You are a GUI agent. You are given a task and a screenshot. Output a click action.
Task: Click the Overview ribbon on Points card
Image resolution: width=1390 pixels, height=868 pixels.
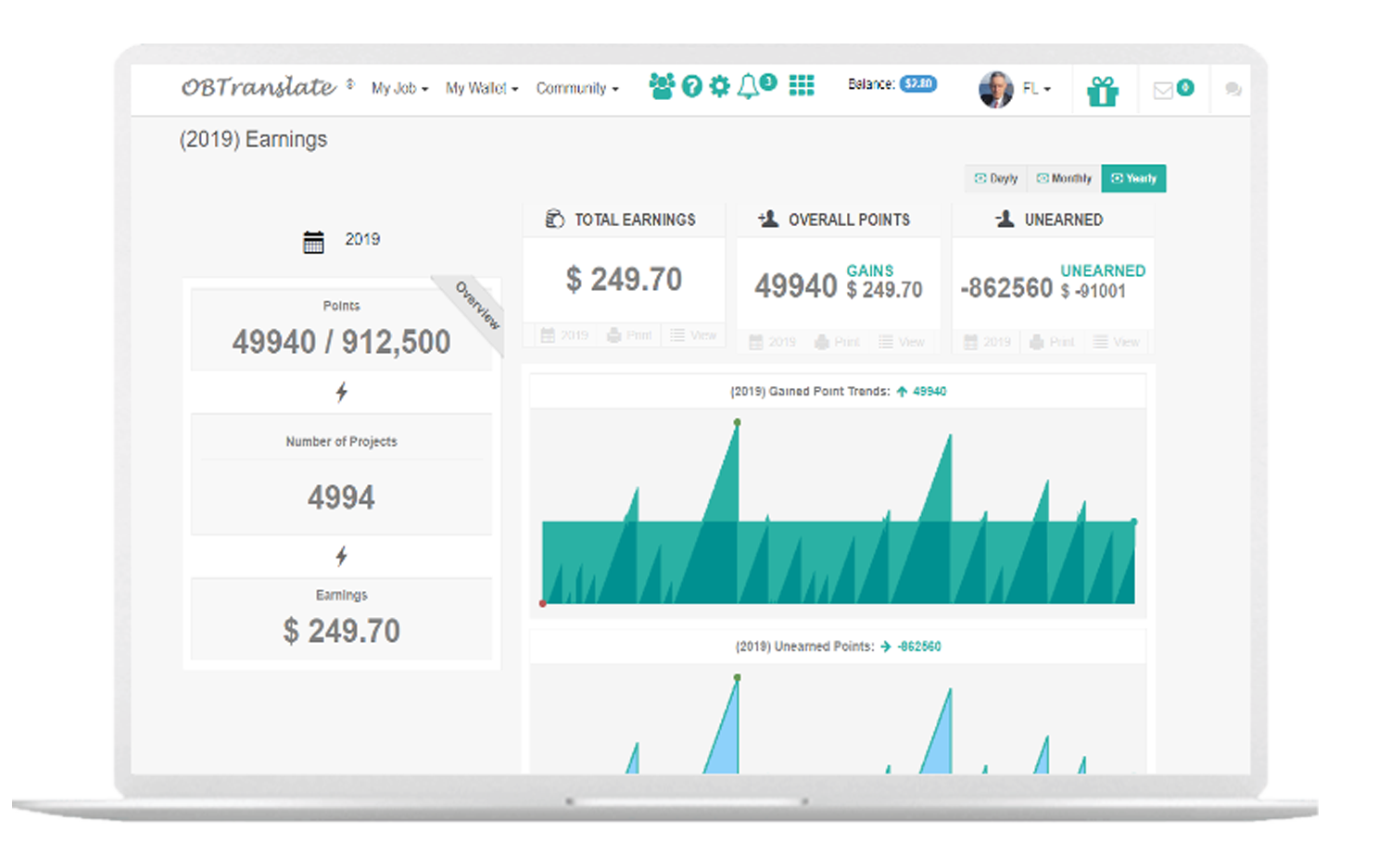pos(477,306)
